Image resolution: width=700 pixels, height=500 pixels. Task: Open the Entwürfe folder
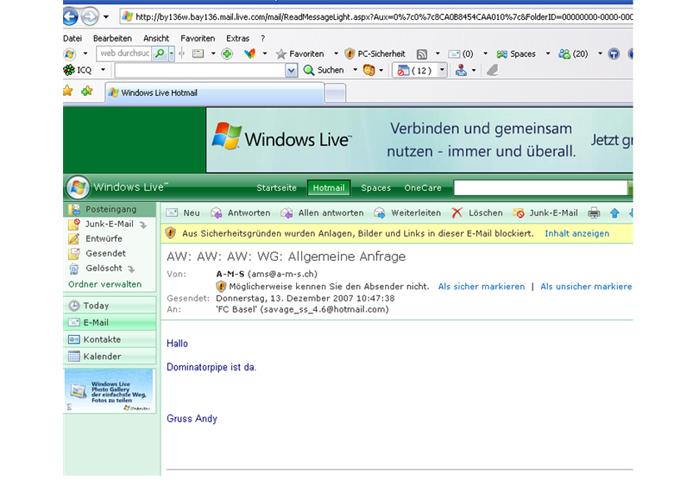click(104, 239)
